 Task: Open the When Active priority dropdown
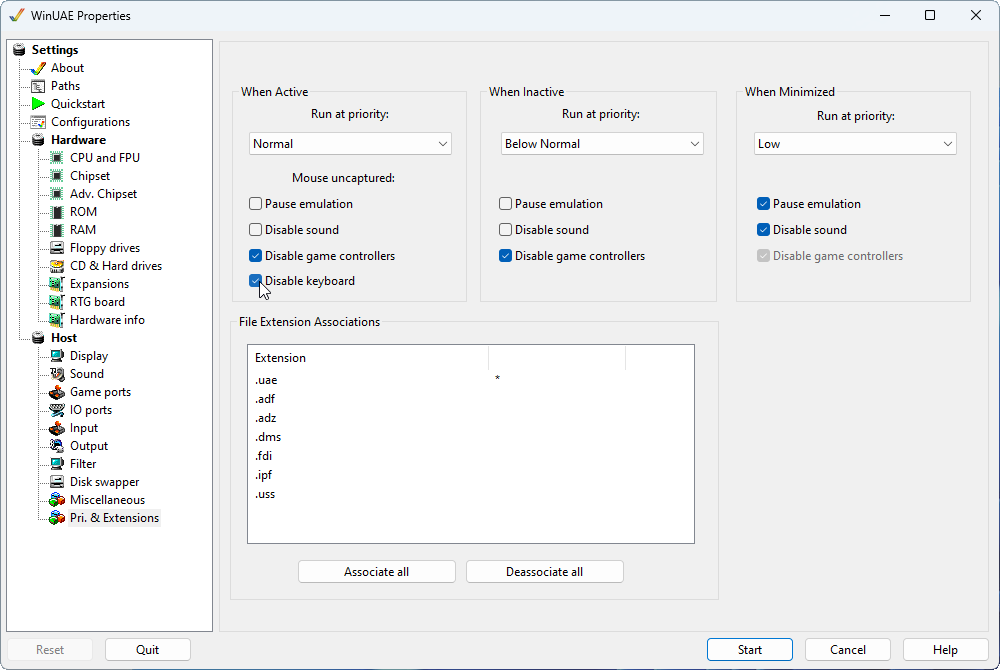pyautogui.click(x=349, y=143)
